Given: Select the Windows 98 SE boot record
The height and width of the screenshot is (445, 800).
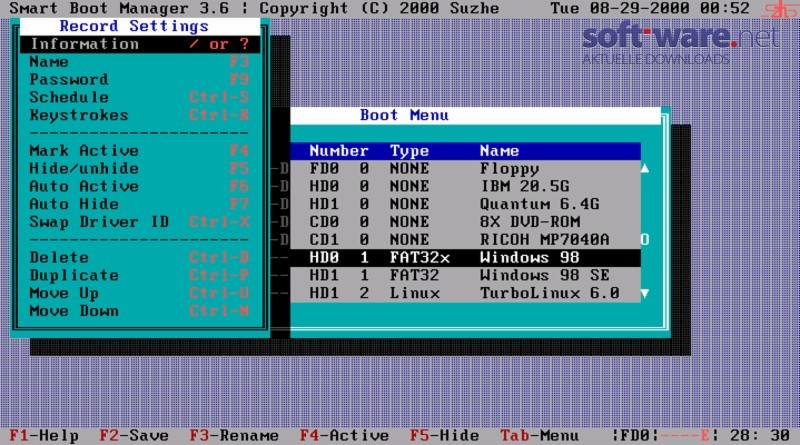Looking at the screenshot, I should coord(465,275).
